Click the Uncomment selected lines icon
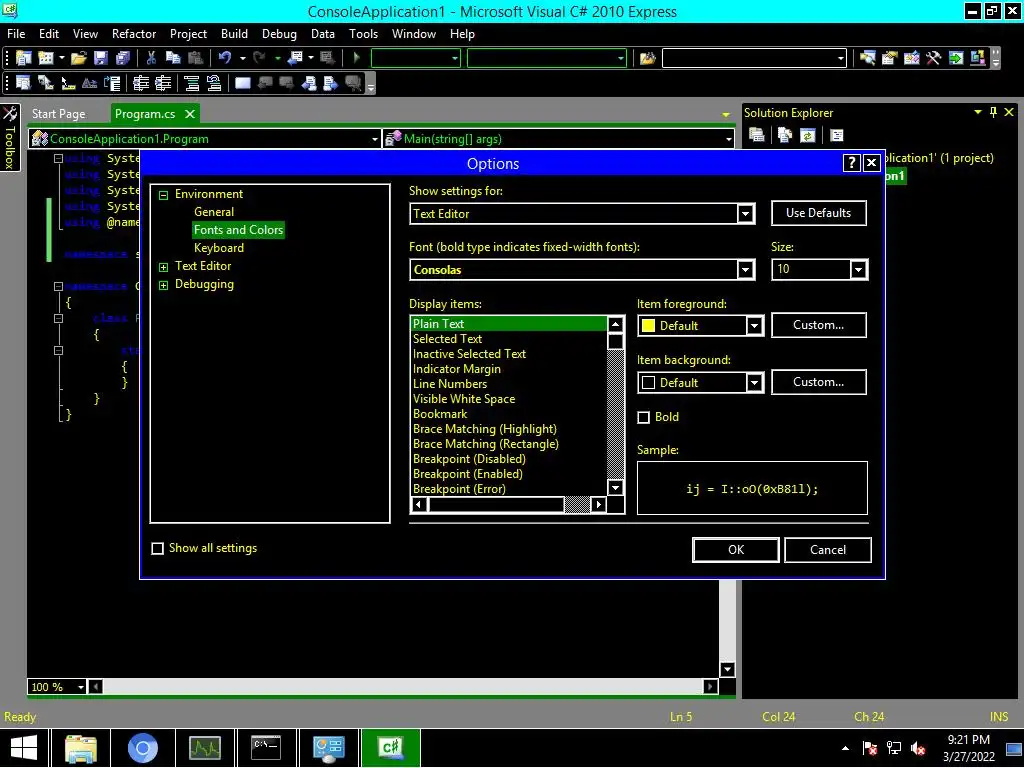This screenshot has height=768, width=1024. (x=214, y=83)
